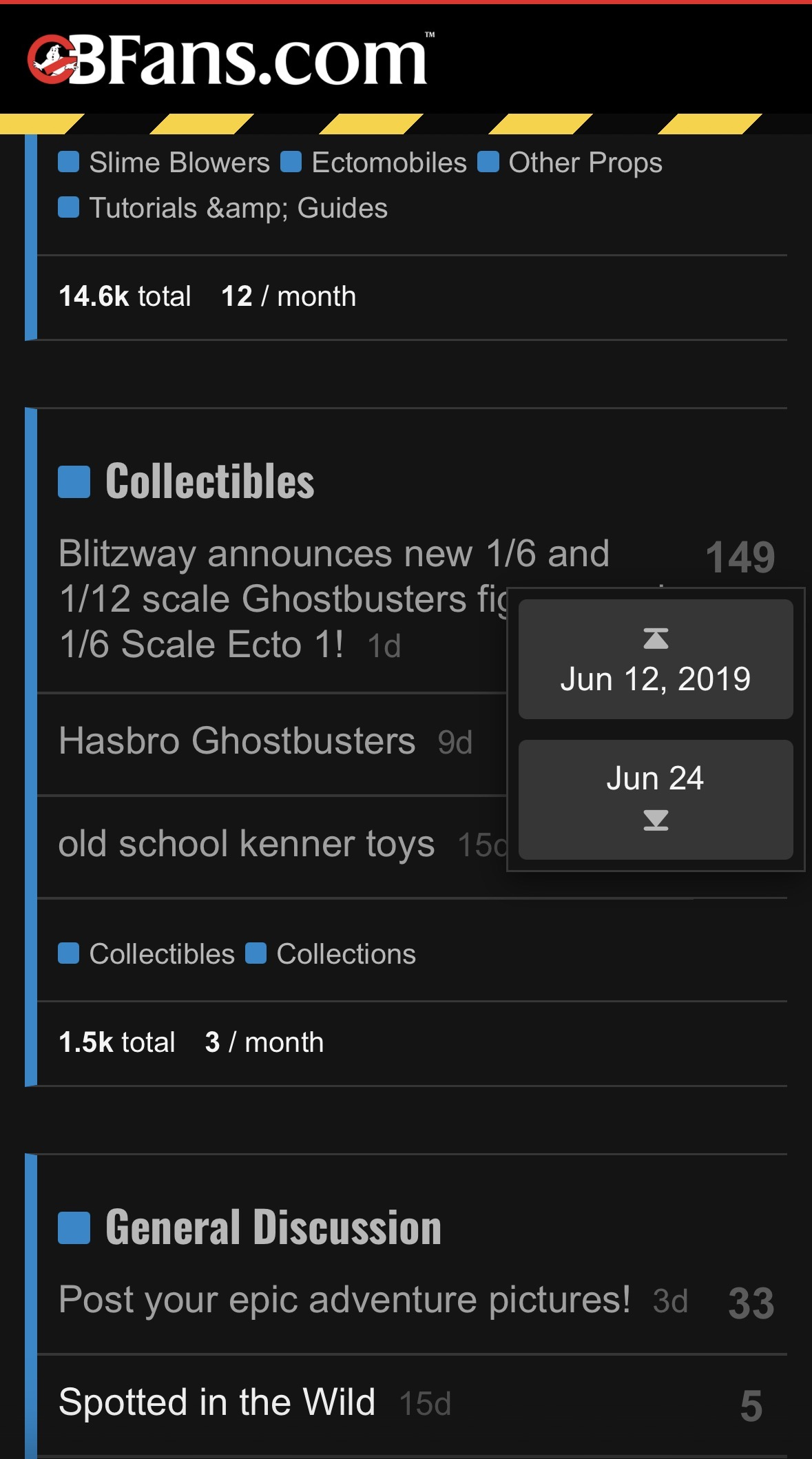Open old school kenner toys topic
The width and height of the screenshot is (812, 1459).
pos(247,845)
